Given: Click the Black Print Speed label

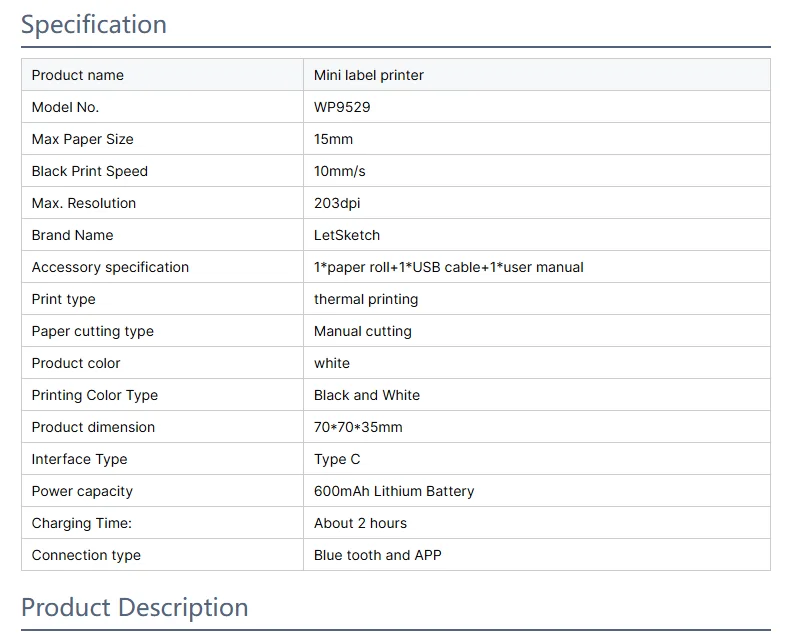Looking at the screenshot, I should point(90,171).
